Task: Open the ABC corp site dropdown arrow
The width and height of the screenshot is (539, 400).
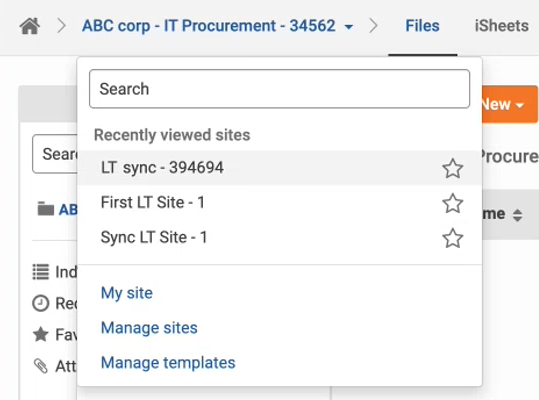Action: coord(349,27)
